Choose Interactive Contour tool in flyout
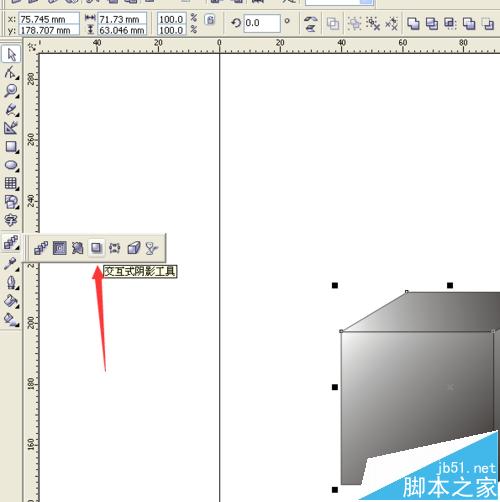Screen dimensions: 500x502 [x=60, y=248]
